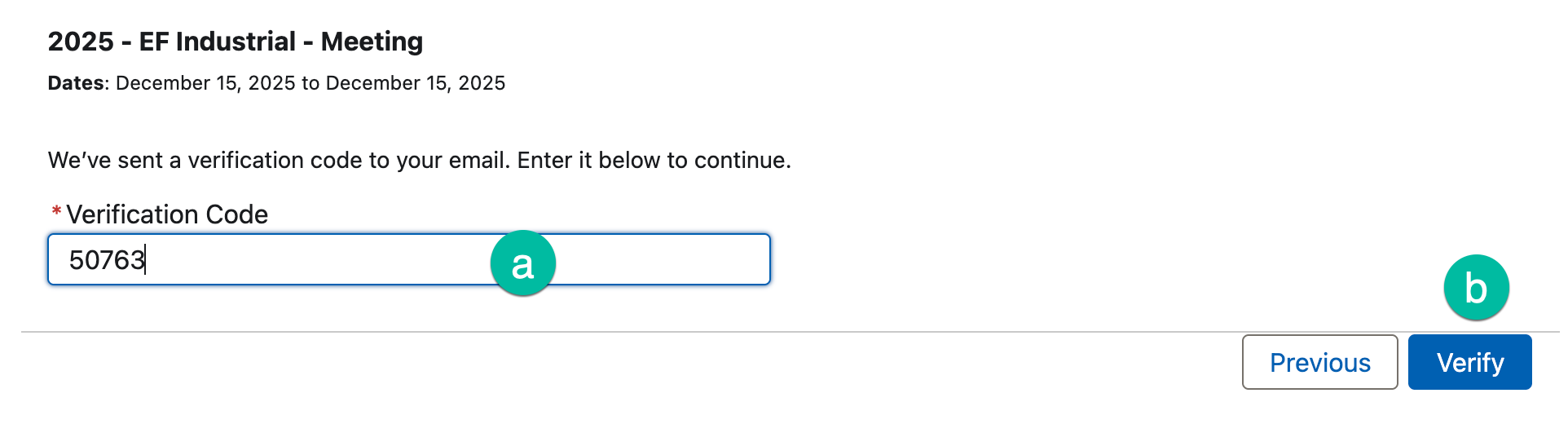Click the start date "December 15, 2025"
Image resolution: width=1568 pixels, height=424 pixels.
coord(205,83)
